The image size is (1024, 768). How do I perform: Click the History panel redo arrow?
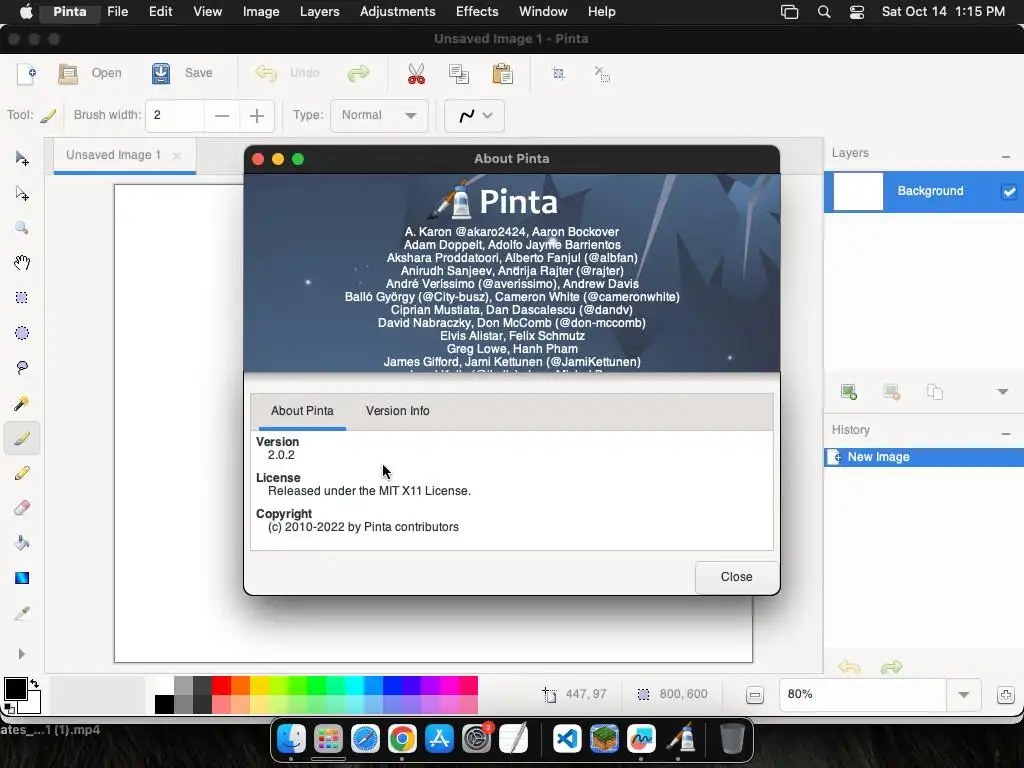coord(891,667)
